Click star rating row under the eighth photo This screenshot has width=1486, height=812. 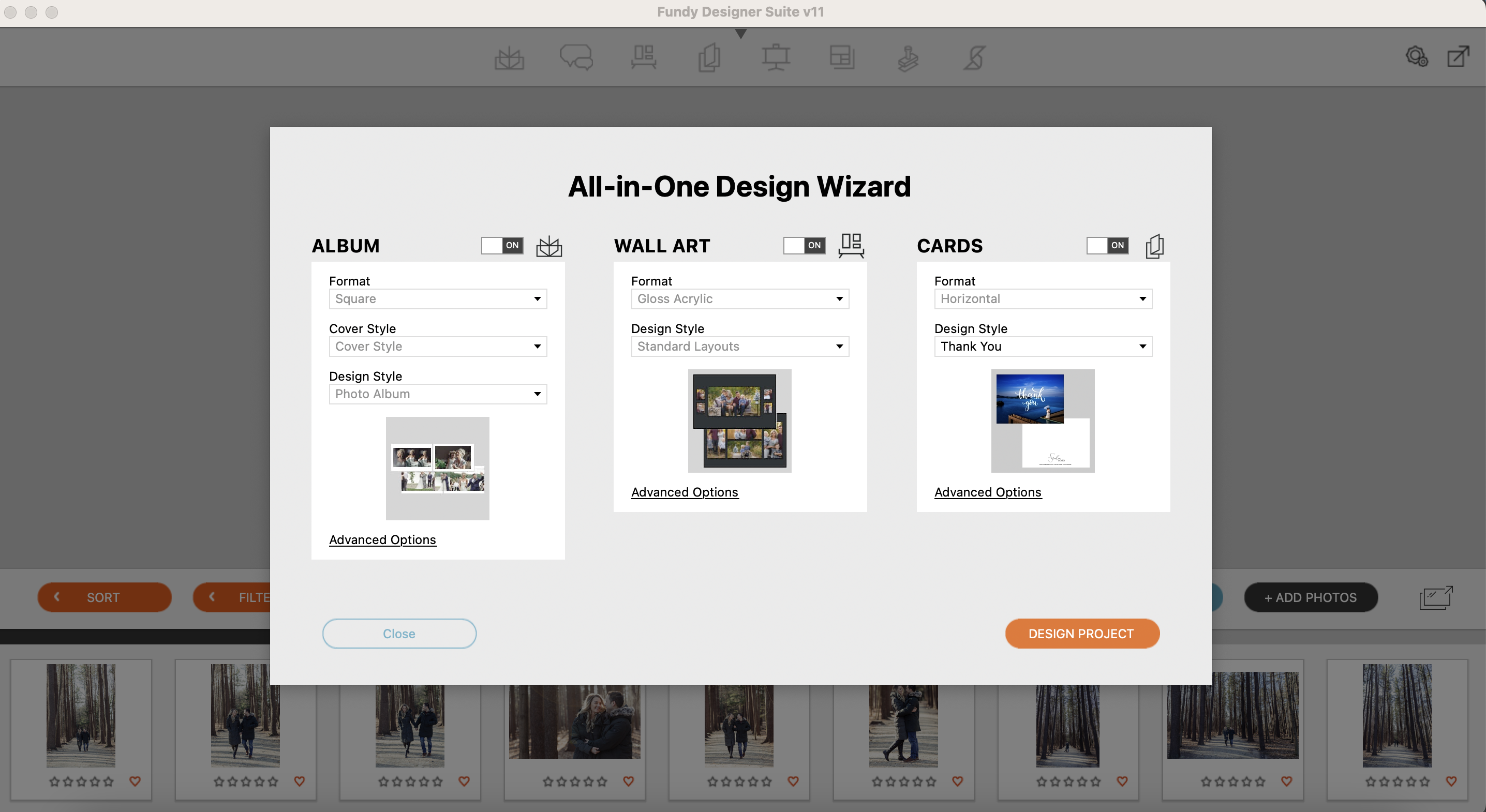[1233, 782]
